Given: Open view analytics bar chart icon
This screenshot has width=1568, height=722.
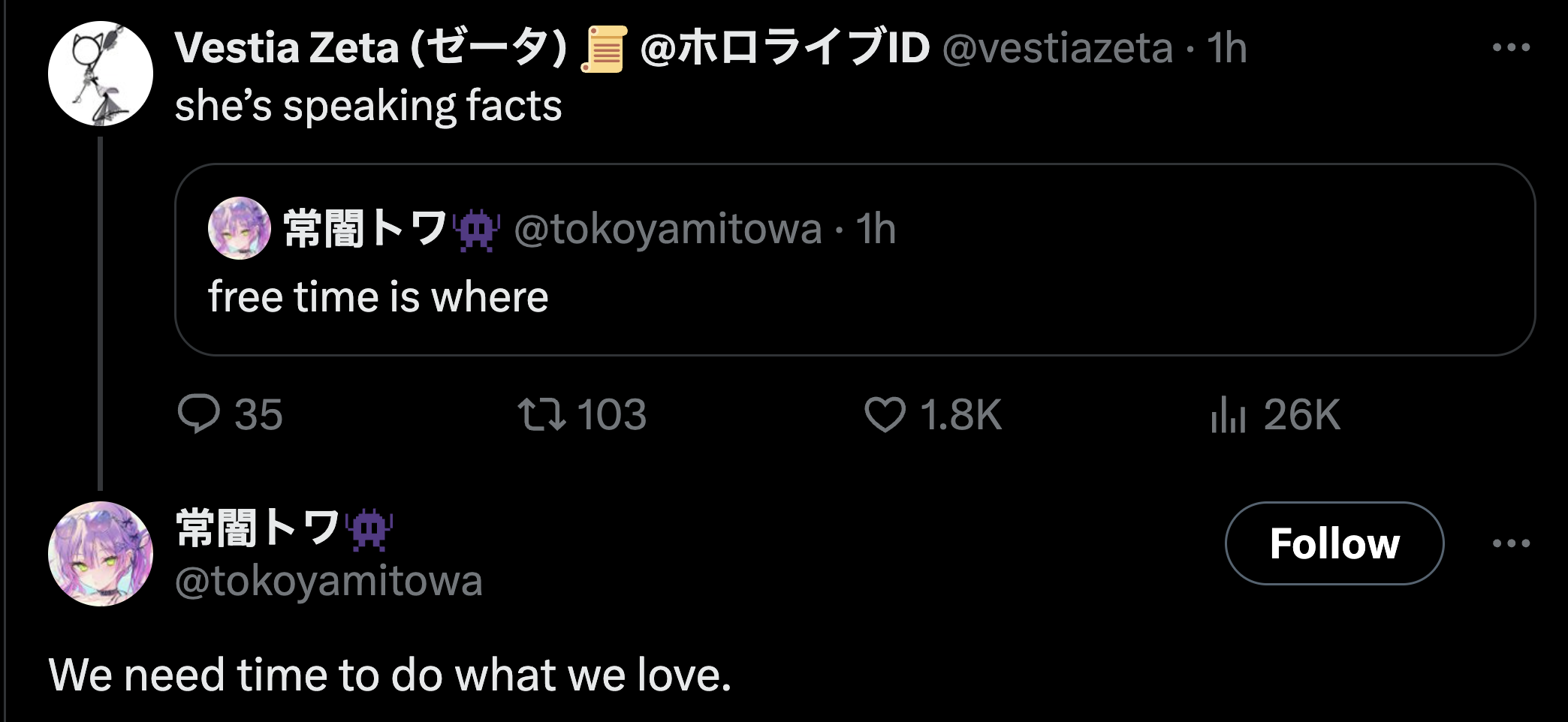Looking at the screenshot, I should 1228,416.
